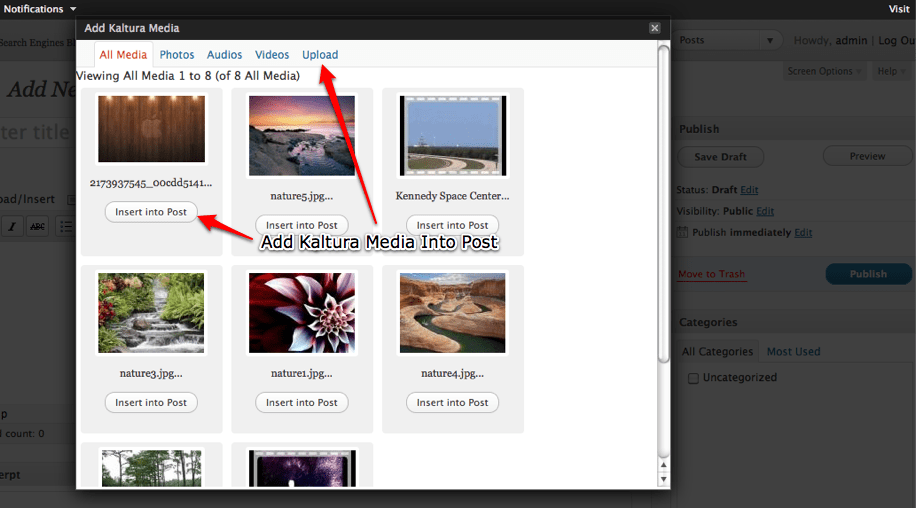Click the admin user link
This screenshot has width=916, height=508.
pos(851,40)
